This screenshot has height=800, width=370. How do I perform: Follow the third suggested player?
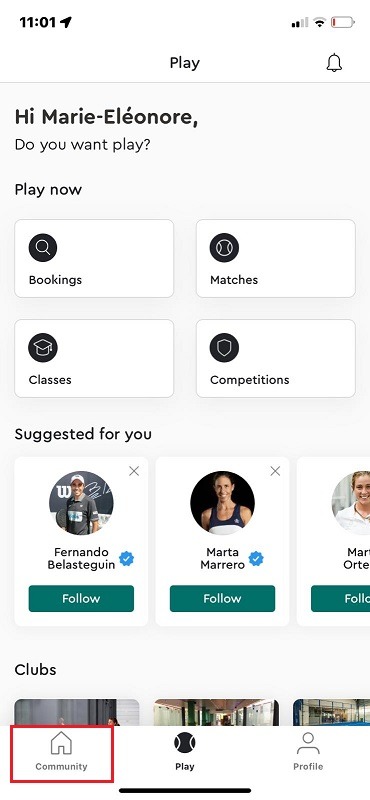click(340, 598)
